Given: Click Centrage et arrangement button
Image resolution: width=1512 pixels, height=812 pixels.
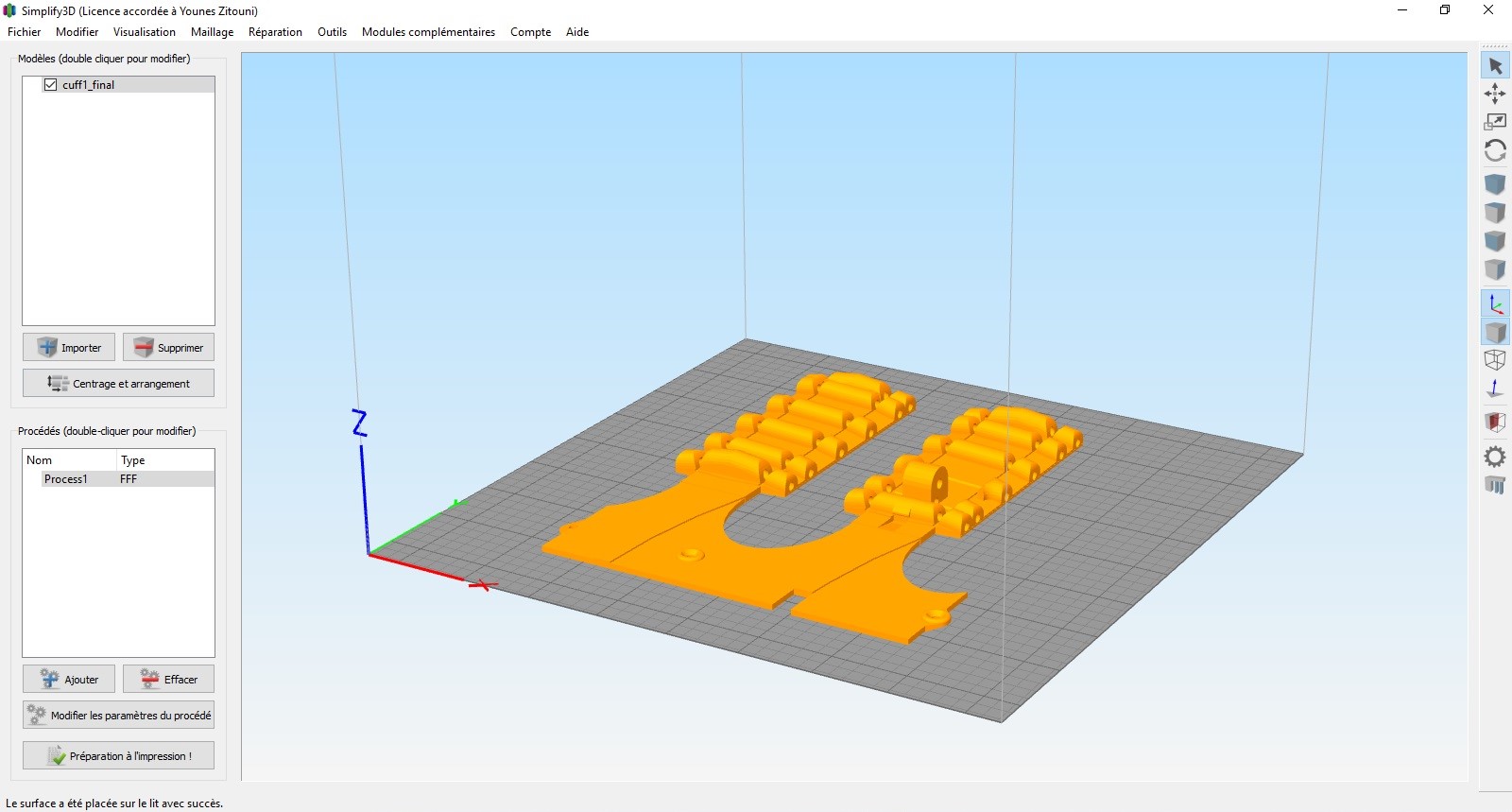Looking at the screenshot, I should tap(118, 383).
